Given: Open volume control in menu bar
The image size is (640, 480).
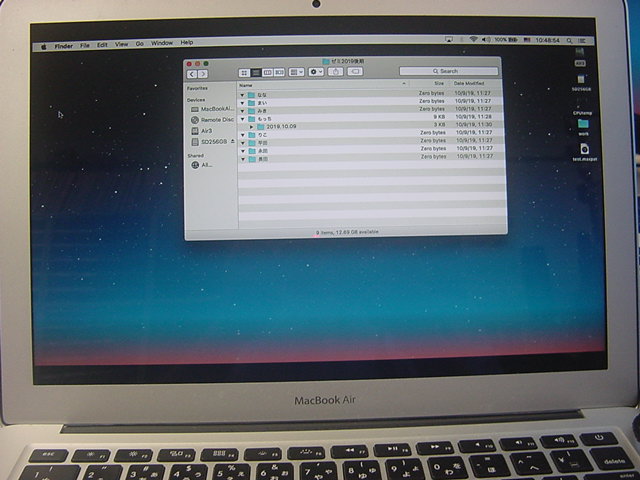Looking at the screenshot, I should [486, 40].
